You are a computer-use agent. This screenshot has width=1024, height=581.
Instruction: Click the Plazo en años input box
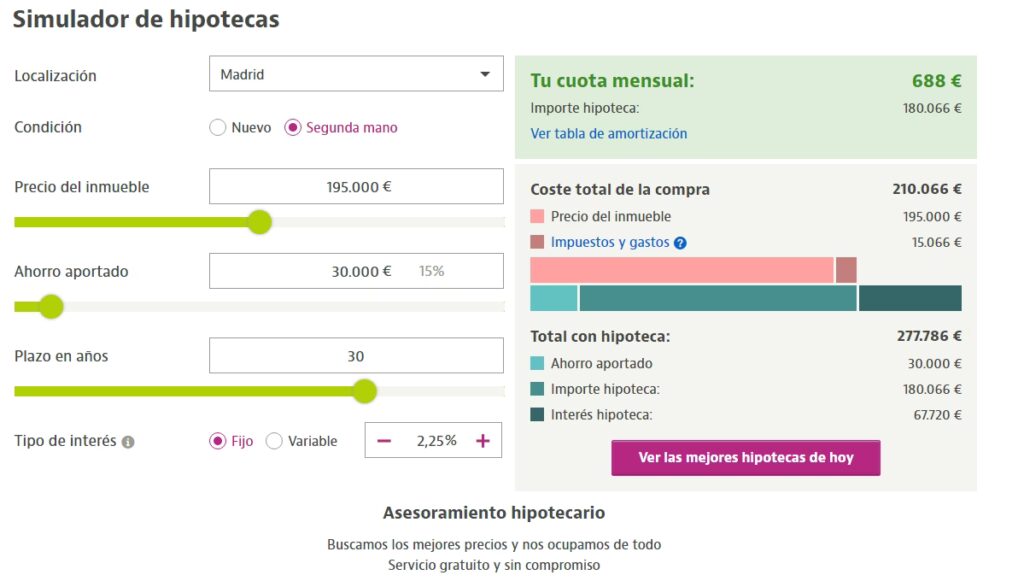356,356
